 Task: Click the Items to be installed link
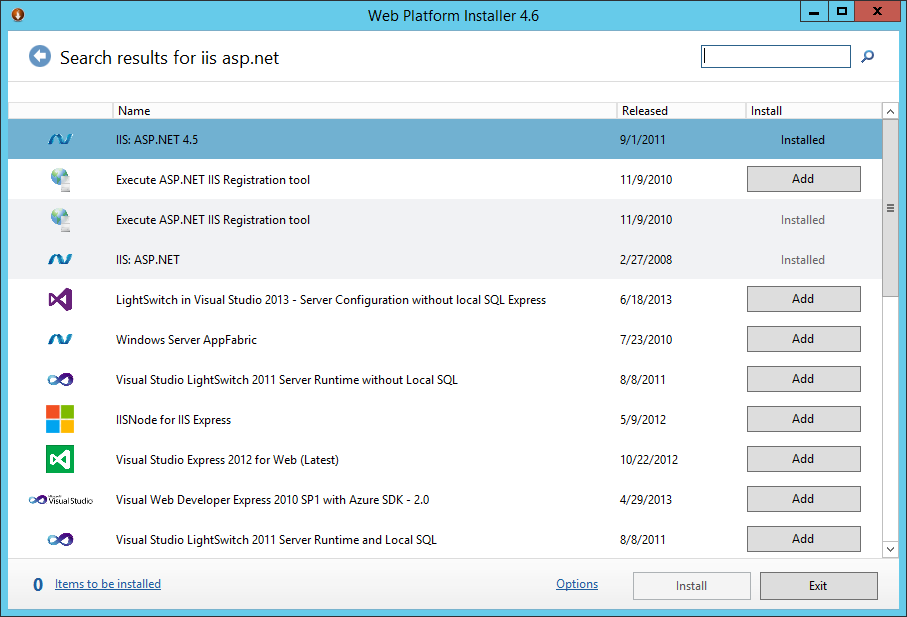click(x=107, y=584)
